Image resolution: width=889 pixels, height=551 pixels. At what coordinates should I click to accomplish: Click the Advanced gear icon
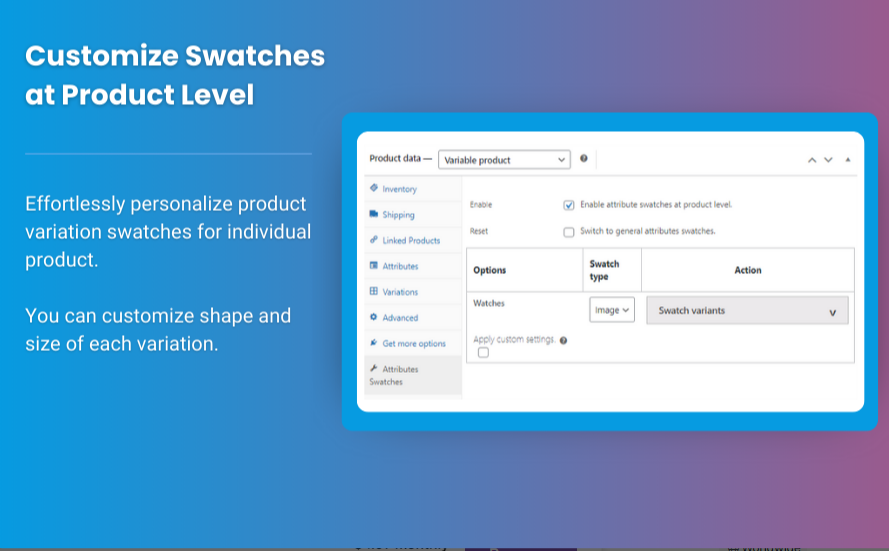tap(374, 317)
